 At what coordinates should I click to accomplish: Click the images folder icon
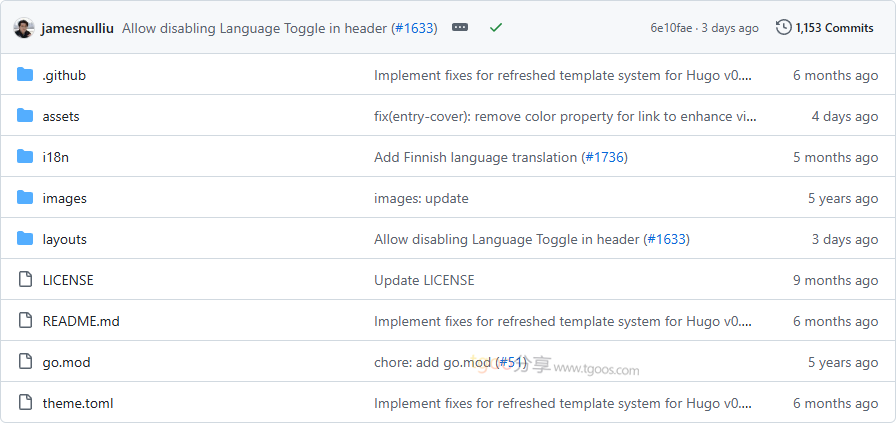[25, 198]
